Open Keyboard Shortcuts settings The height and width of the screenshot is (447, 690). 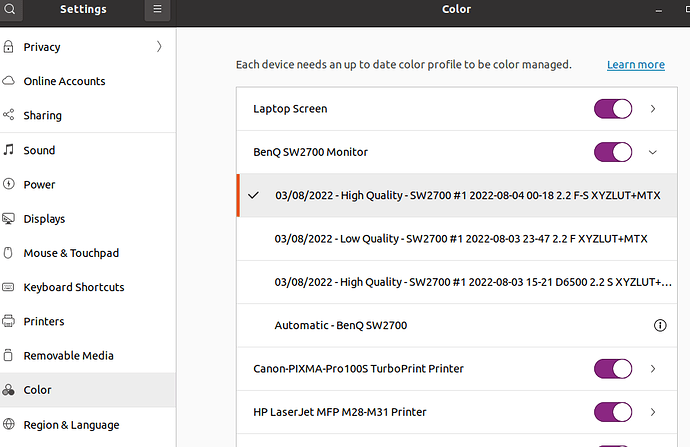tap(88, 287)
